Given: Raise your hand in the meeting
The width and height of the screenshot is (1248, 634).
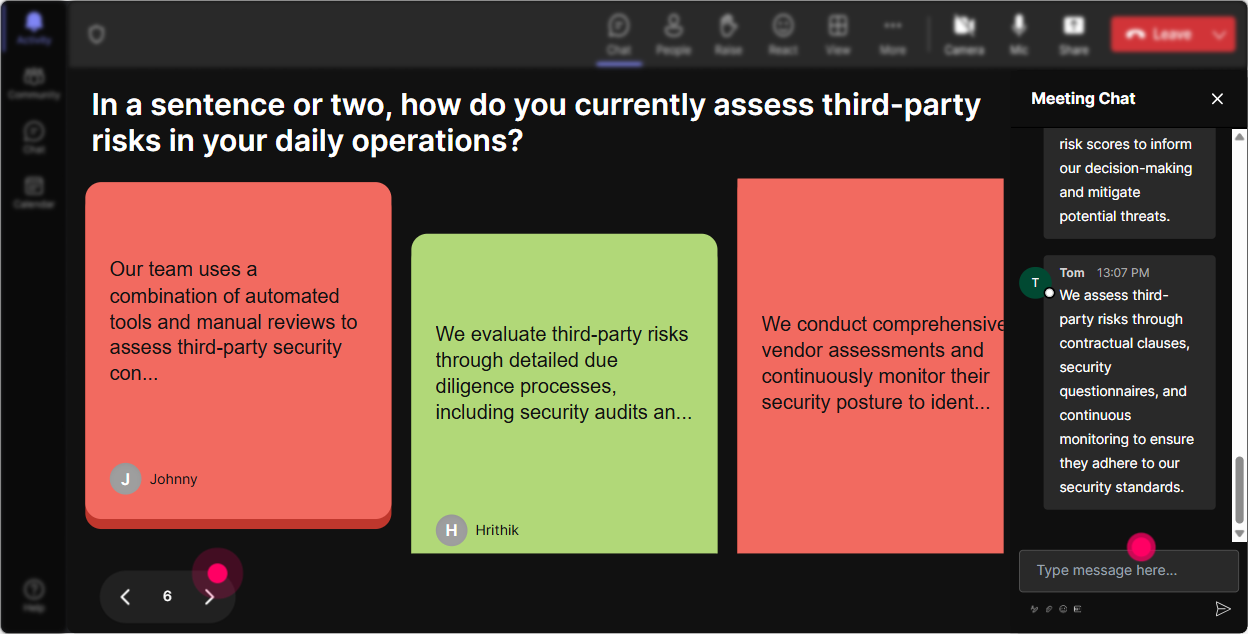Looking at the screenshot, I should pyautogui.click(x=728, y=34).
